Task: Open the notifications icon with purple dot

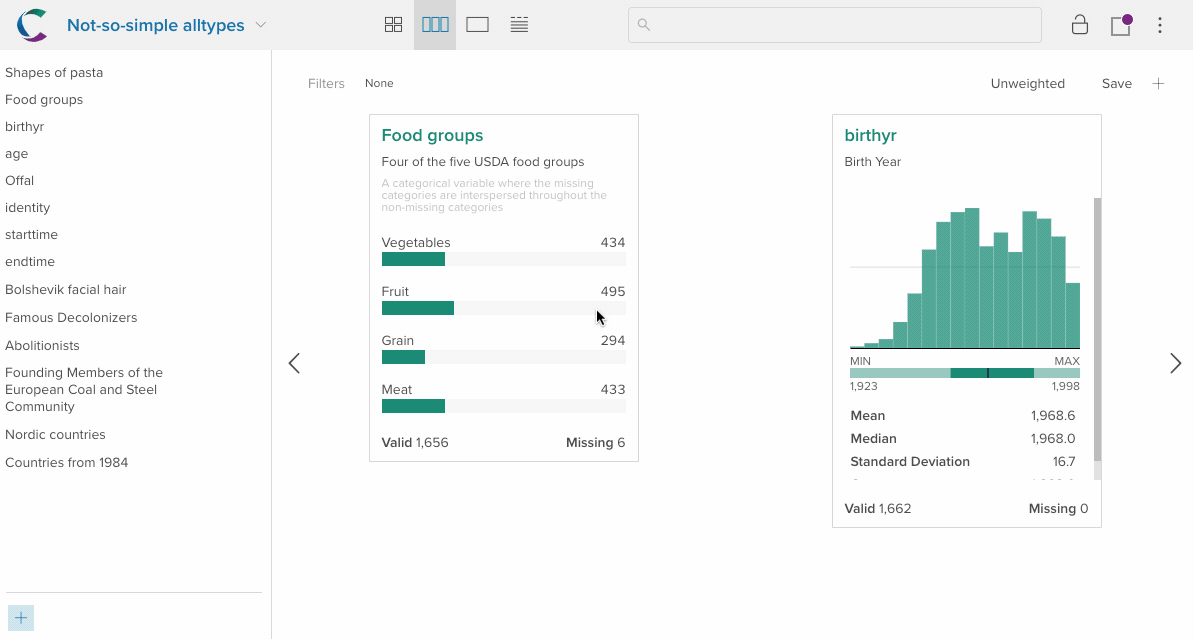Action: point(1120,25)
